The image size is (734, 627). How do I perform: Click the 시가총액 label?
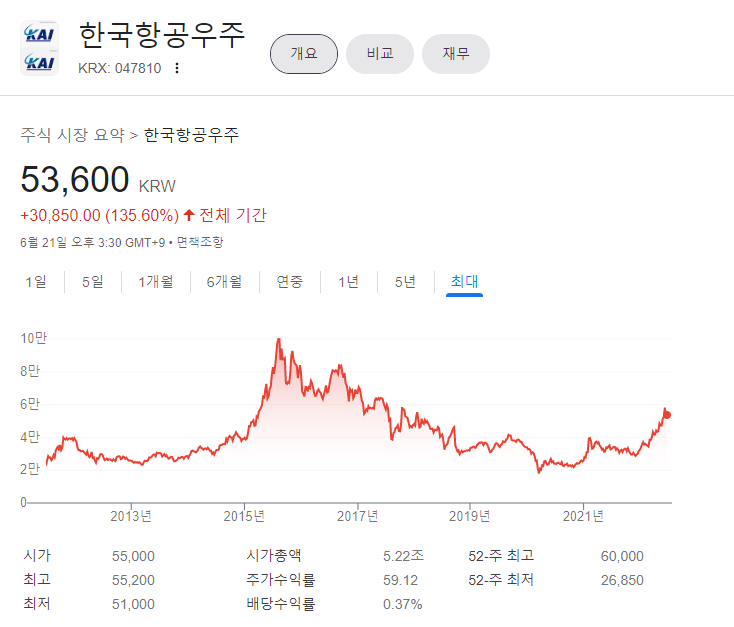coord(274,556)
